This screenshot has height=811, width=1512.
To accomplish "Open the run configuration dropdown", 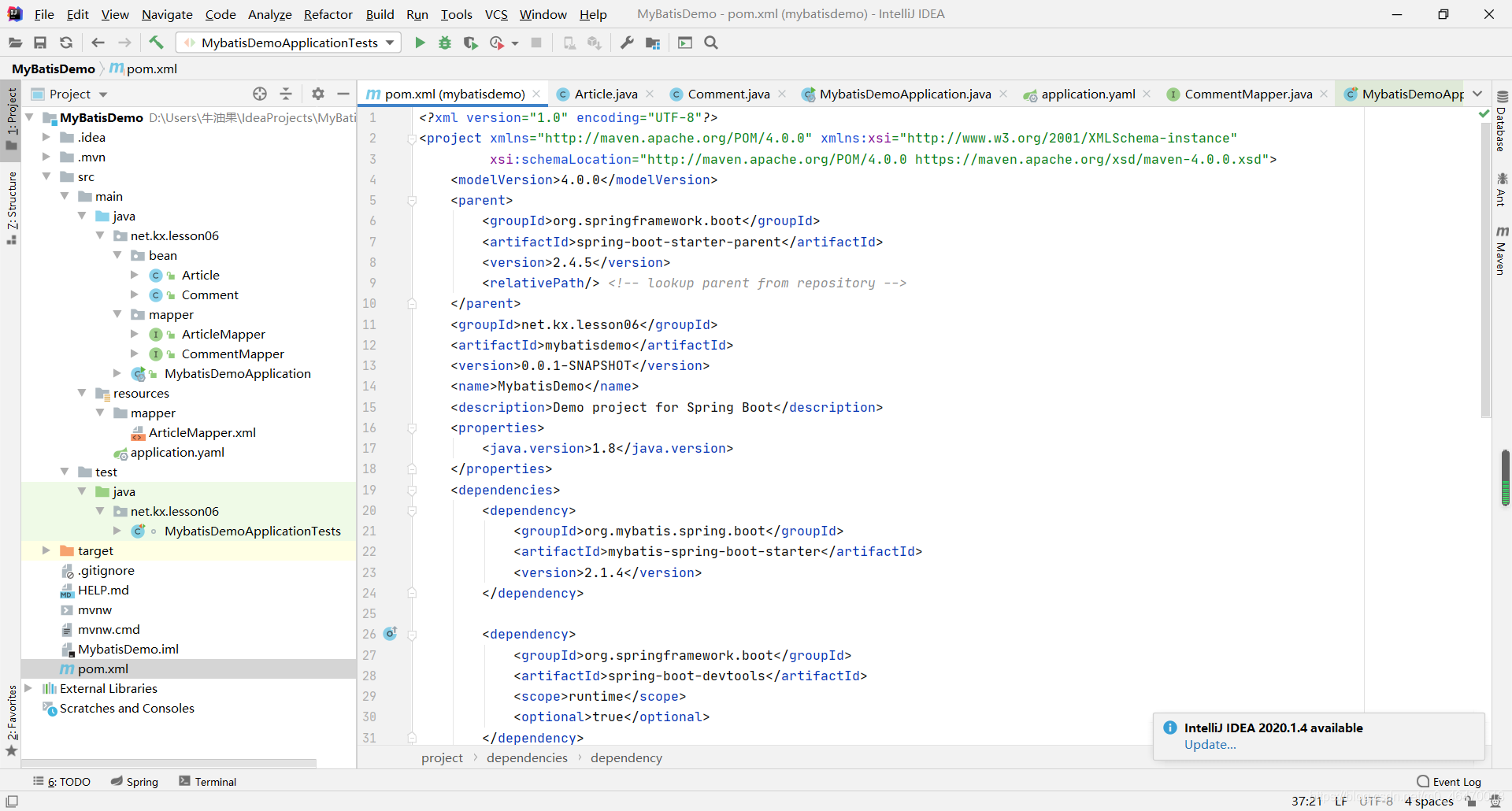I will tap(288, 43).
